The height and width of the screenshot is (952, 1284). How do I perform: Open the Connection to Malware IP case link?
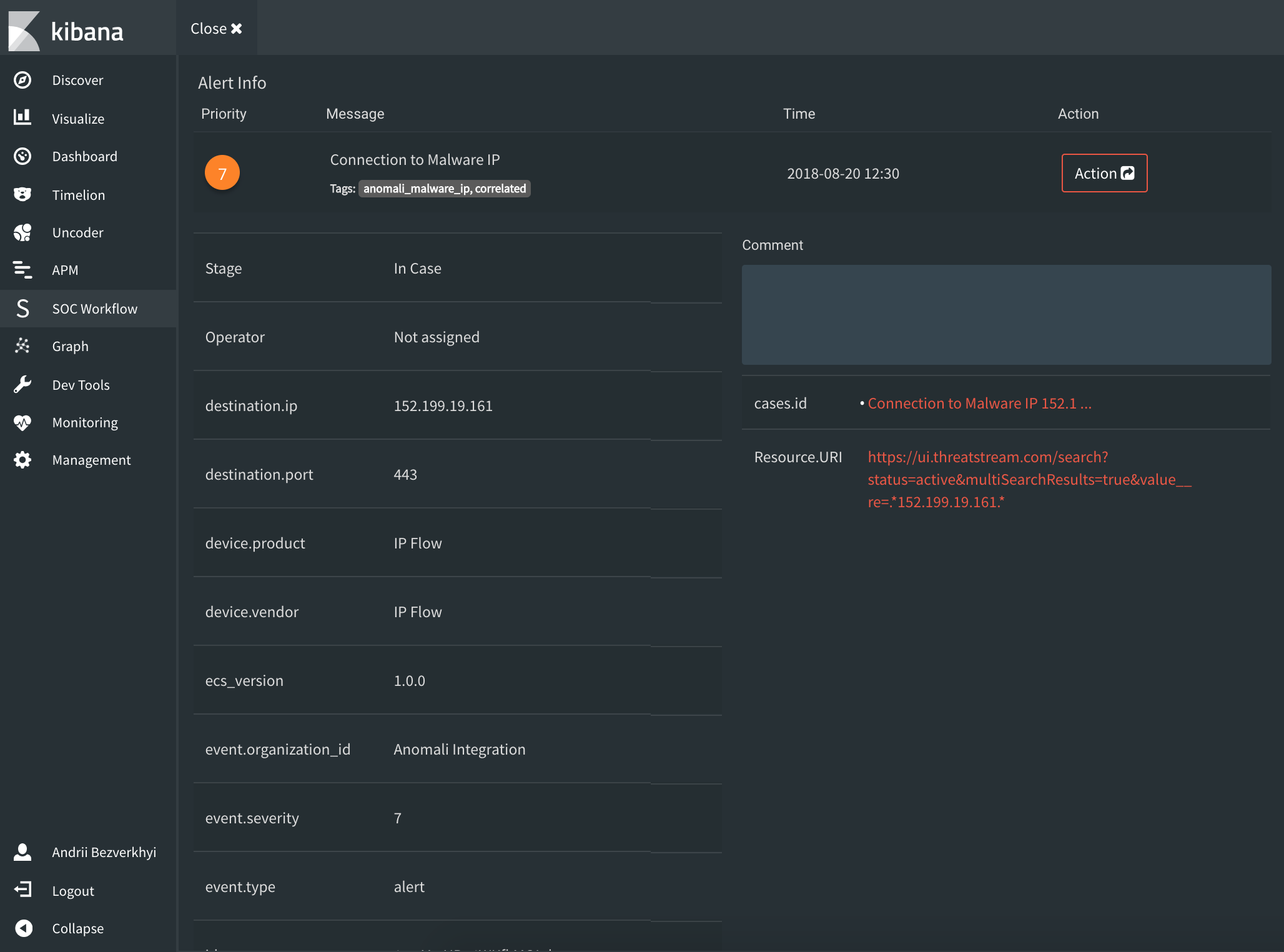pyautogui.click(x=979, y=404)
